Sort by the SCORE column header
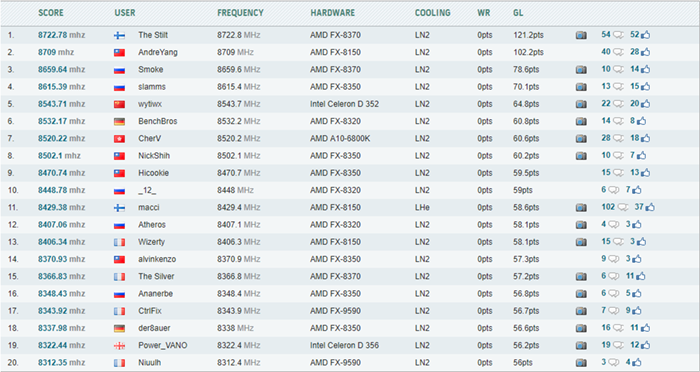 pos(51,13)
